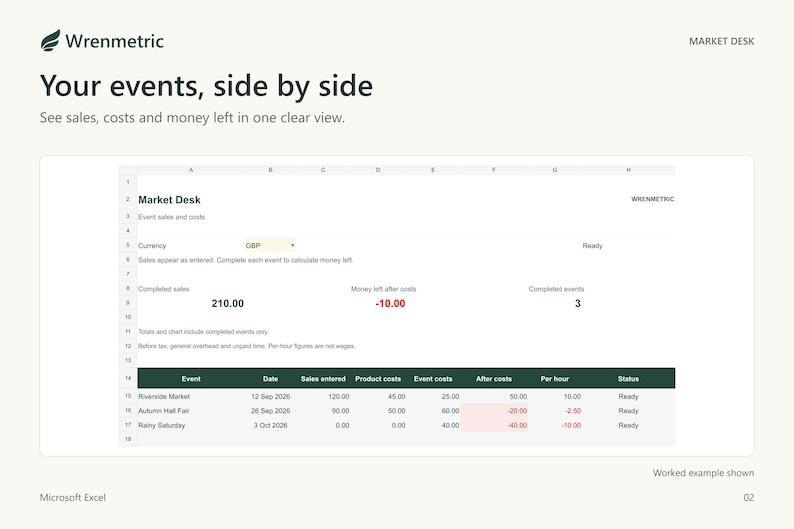Viewport: 794px width, 529px height.
Task: Click the large red -10.00 total
Action: coord(390,303)
